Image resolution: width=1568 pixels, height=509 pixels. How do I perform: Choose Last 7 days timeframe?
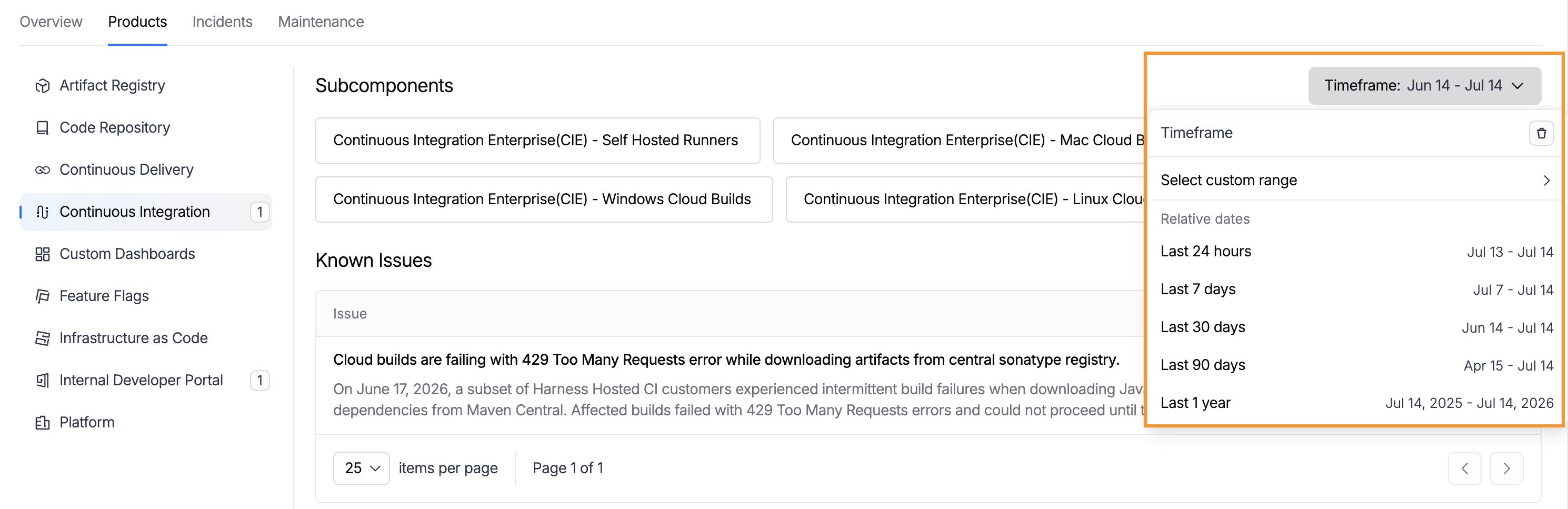[1356, 289]
